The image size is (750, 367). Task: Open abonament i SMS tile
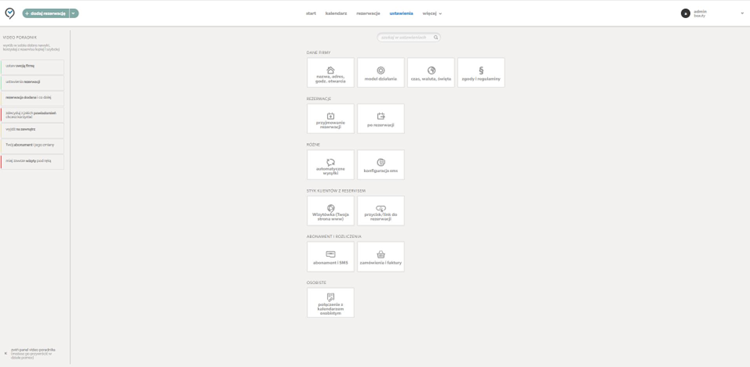331,256
